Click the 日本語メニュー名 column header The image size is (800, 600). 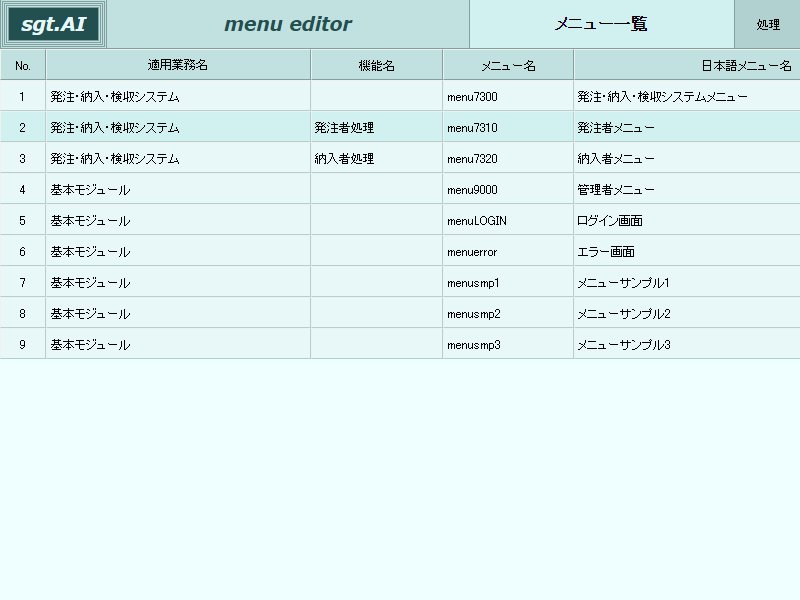[x=687, y=65]
